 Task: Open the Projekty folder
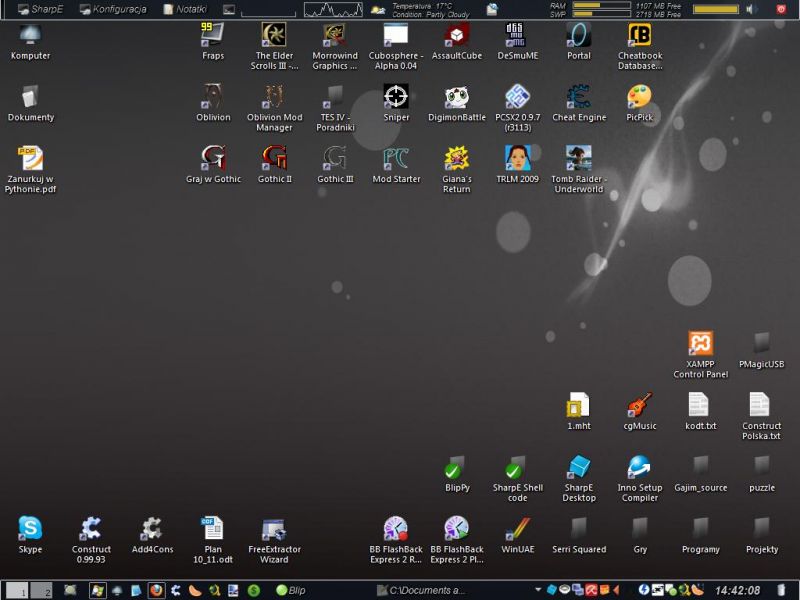click(761, 535)
